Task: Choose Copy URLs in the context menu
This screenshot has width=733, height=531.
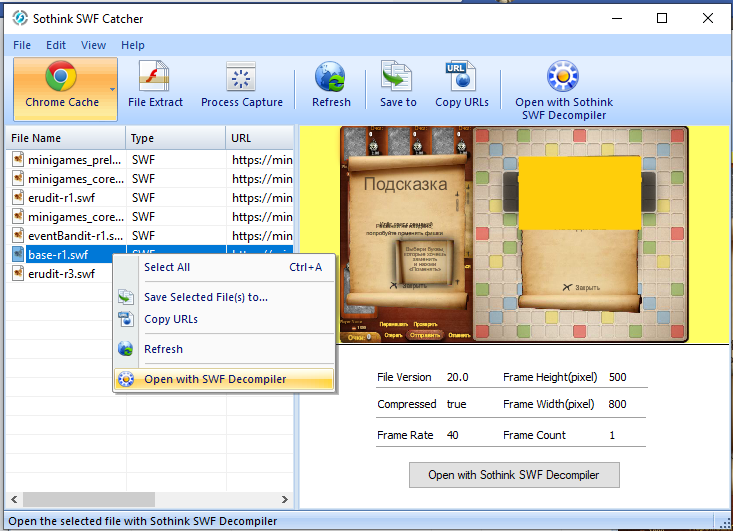Action: coord(224,319)
